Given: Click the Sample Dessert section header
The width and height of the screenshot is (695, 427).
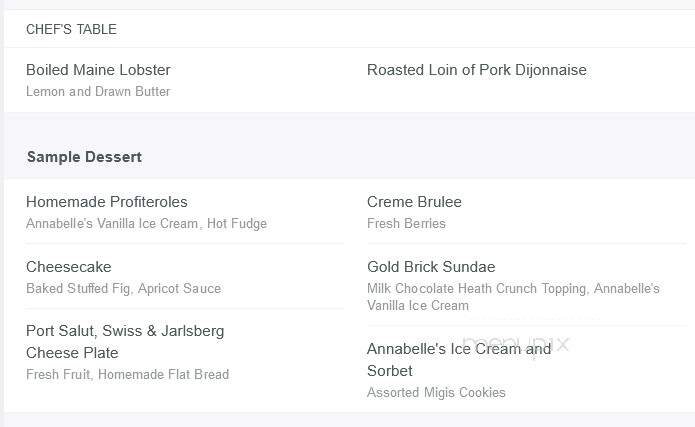Looking at the screenshot, I should click(84, 157).
